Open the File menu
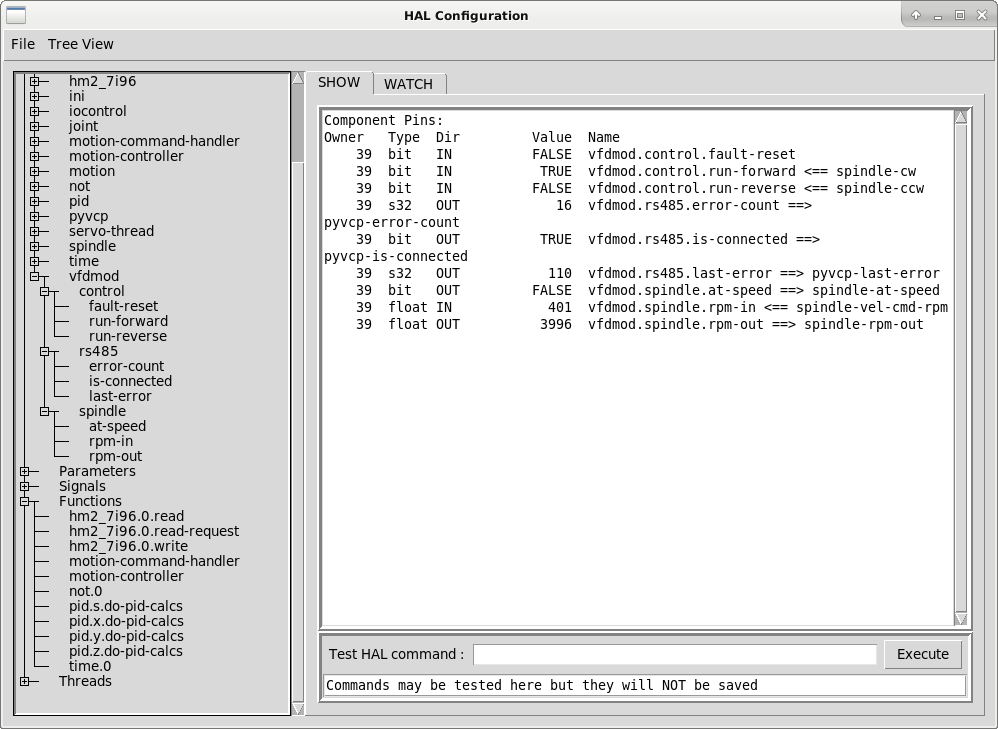998x729 pixels. [23, 44]
